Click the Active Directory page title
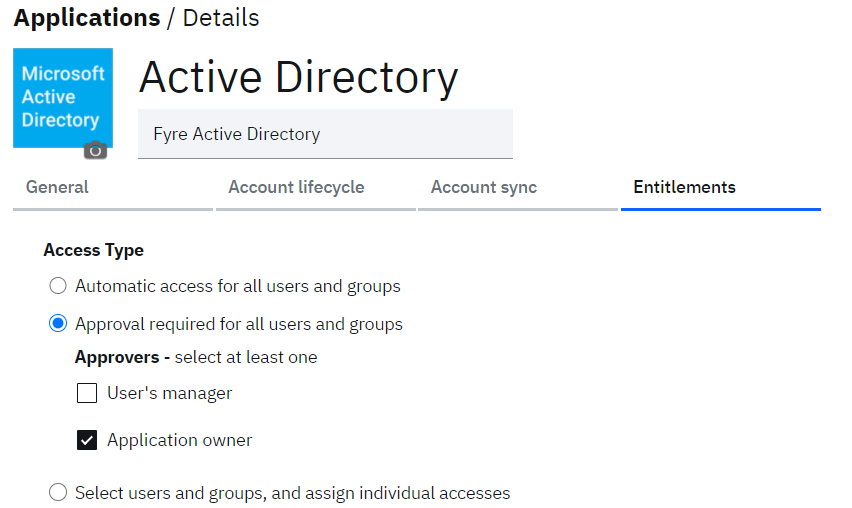Viewport: 852px width, 508px height. coord(298,77)
